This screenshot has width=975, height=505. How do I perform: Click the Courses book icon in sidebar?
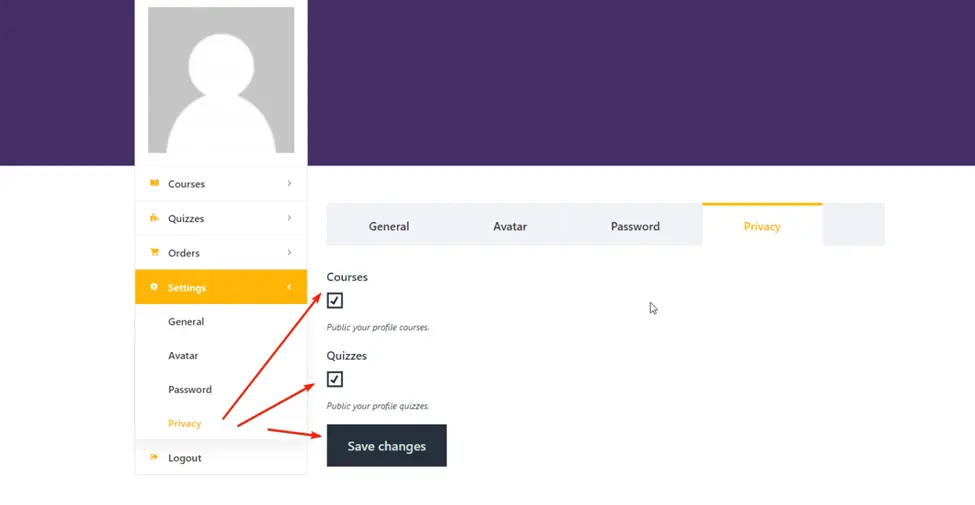pos(154,183)
